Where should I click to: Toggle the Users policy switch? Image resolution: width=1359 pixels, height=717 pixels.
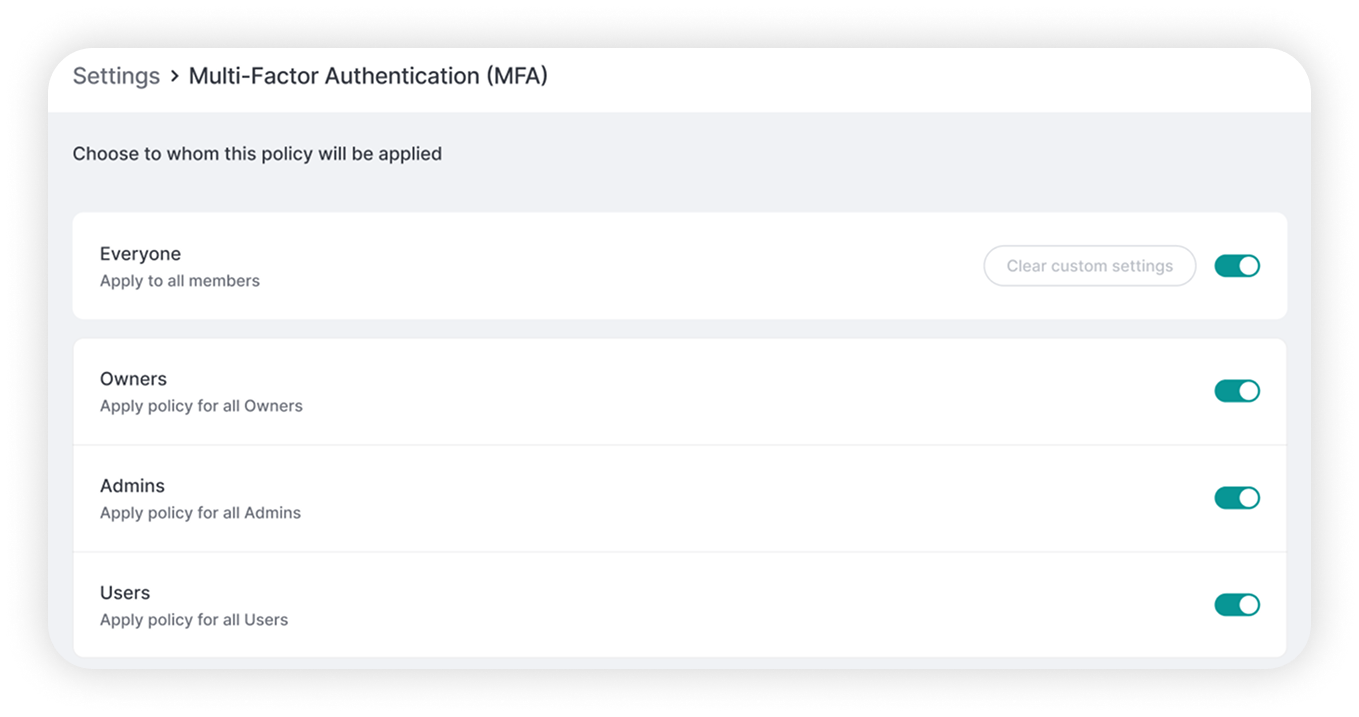pyautogui.click(x=1236, y=605)
